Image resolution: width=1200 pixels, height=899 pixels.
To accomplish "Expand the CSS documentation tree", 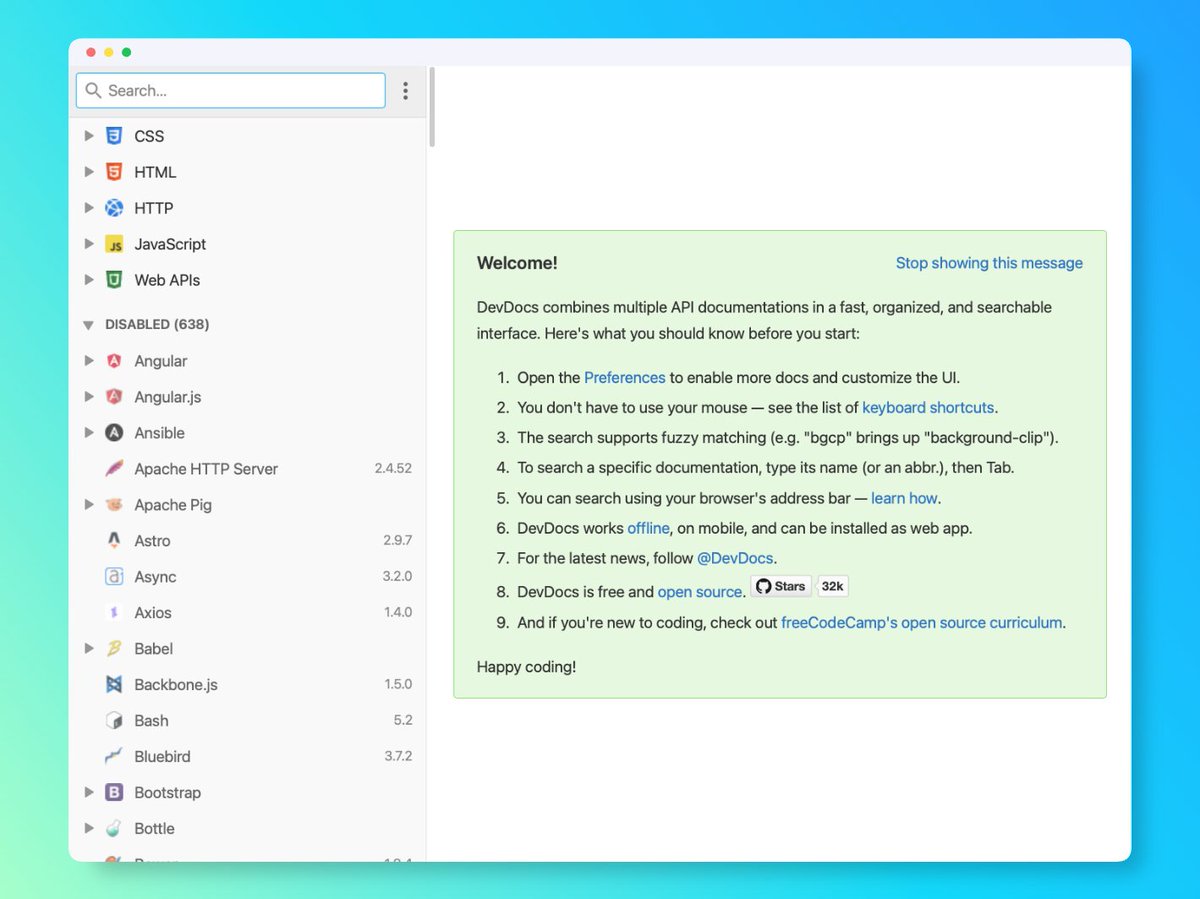I will [x=89, y=136].
